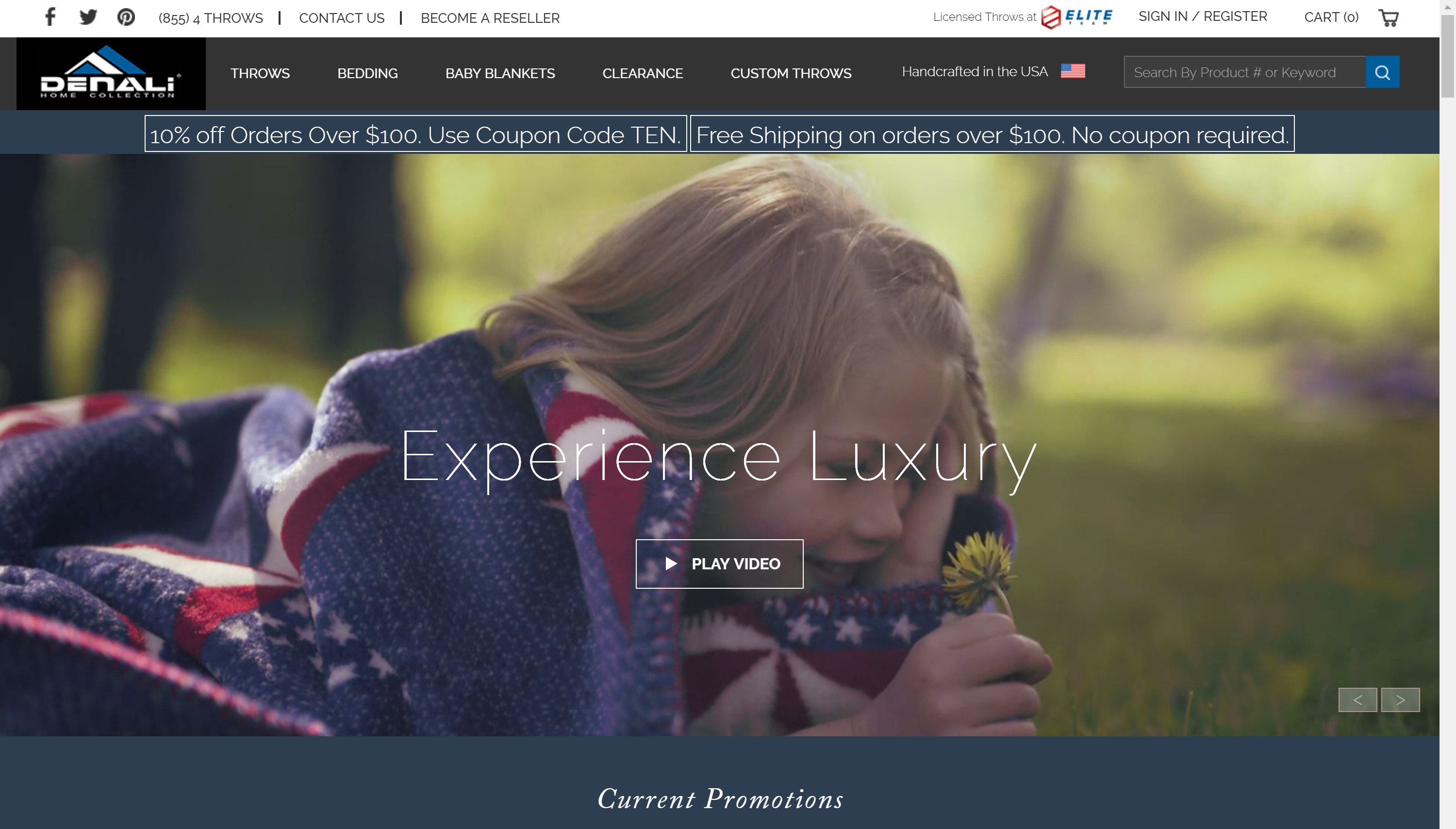Click the Elite Team logo
This screenshot has width=1456, height=829.
1076,17
